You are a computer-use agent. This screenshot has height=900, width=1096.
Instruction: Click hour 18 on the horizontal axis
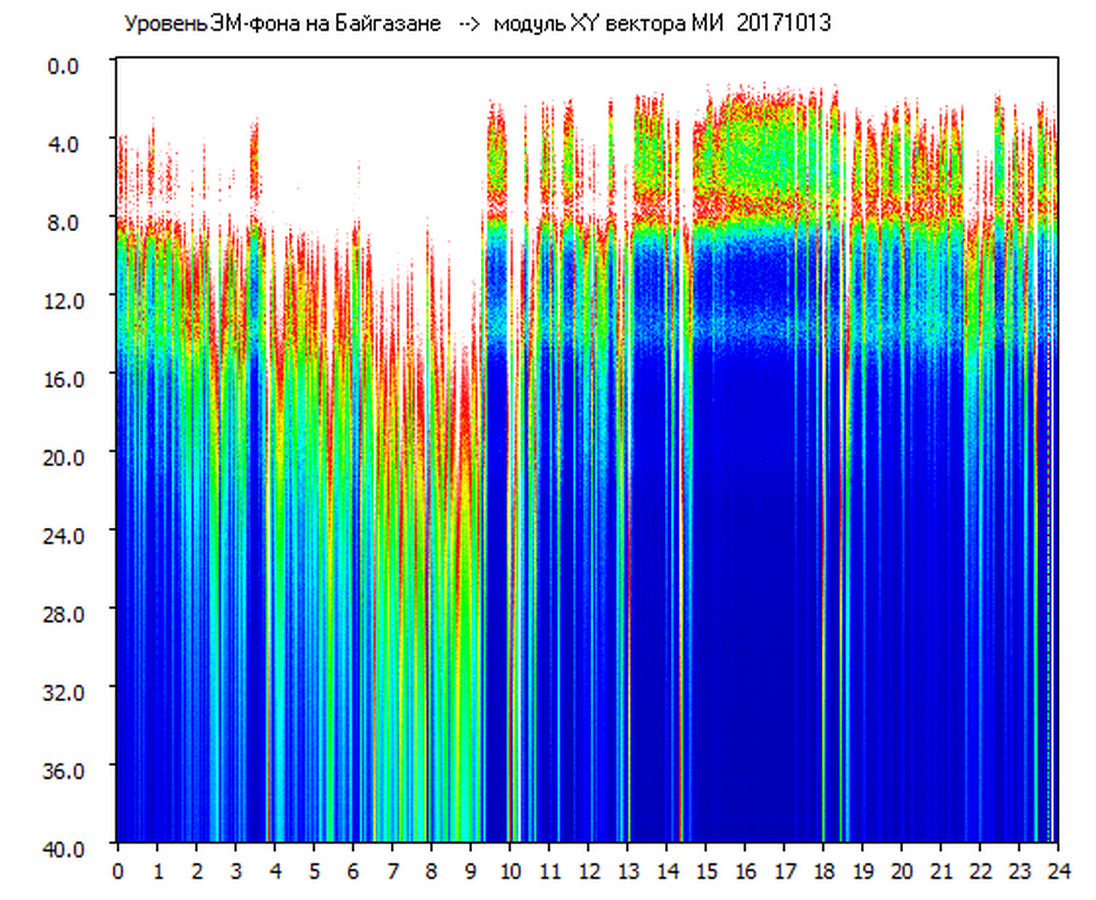pyautogui.click(x=823, y=871)
